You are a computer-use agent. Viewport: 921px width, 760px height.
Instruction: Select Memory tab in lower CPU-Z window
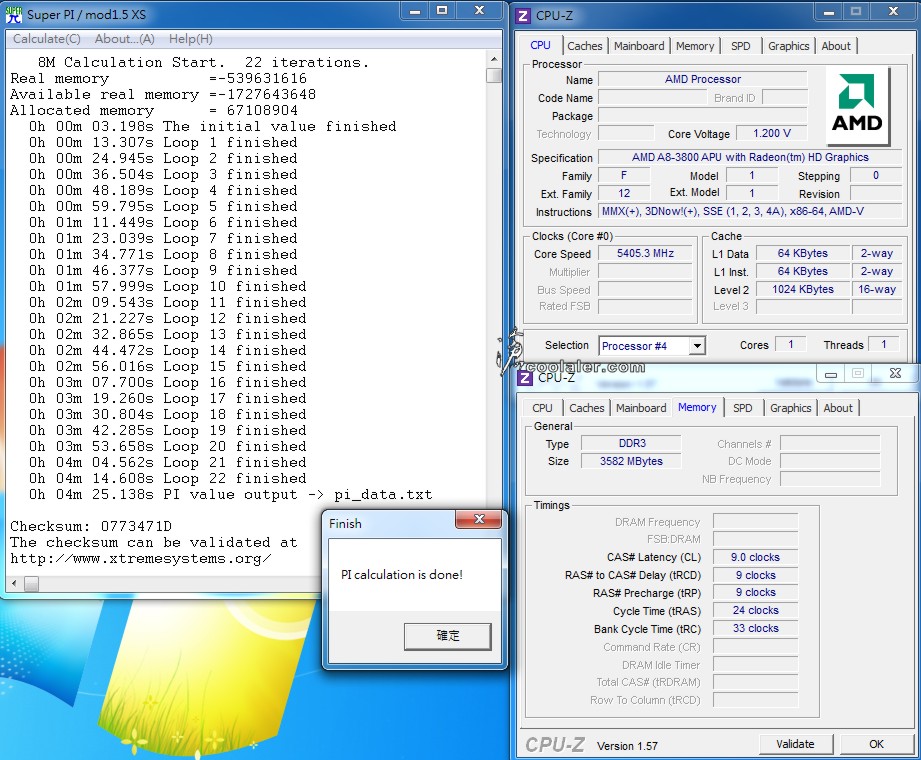point(697,407)
